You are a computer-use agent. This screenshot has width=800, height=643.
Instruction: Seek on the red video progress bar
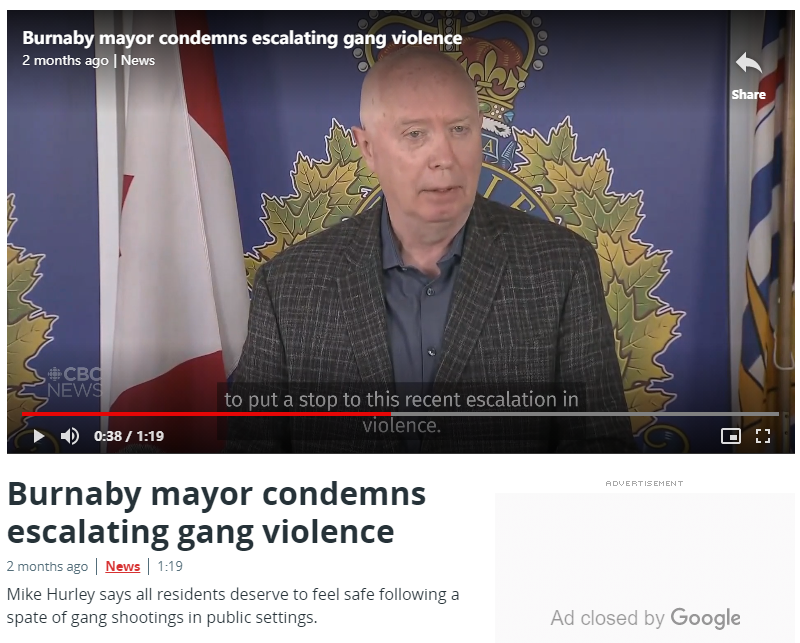[206, 414]
